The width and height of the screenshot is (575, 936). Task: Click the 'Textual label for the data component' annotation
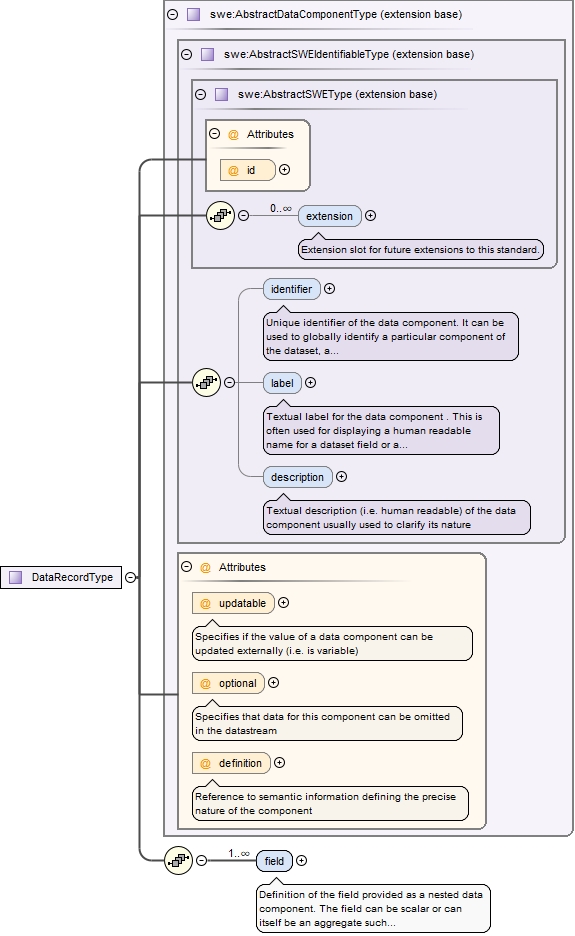tap(381, 430)
